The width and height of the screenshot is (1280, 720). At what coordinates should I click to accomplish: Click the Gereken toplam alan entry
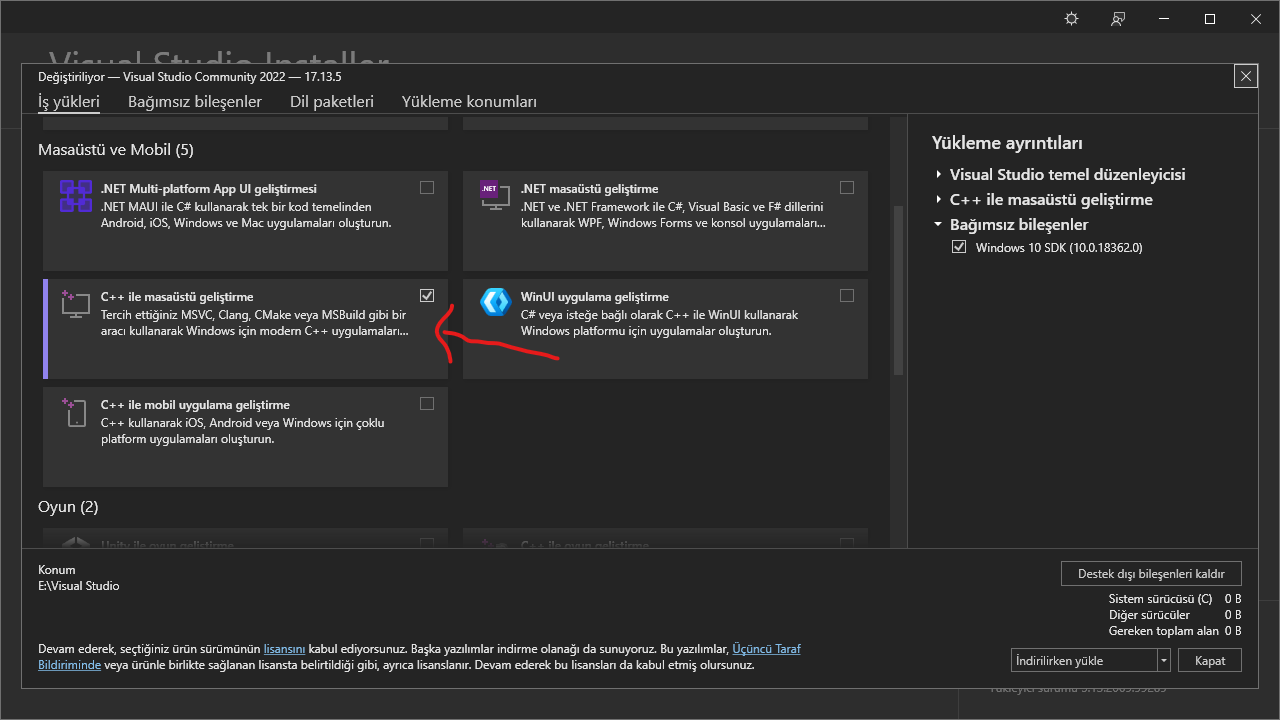click(1175, 631)
